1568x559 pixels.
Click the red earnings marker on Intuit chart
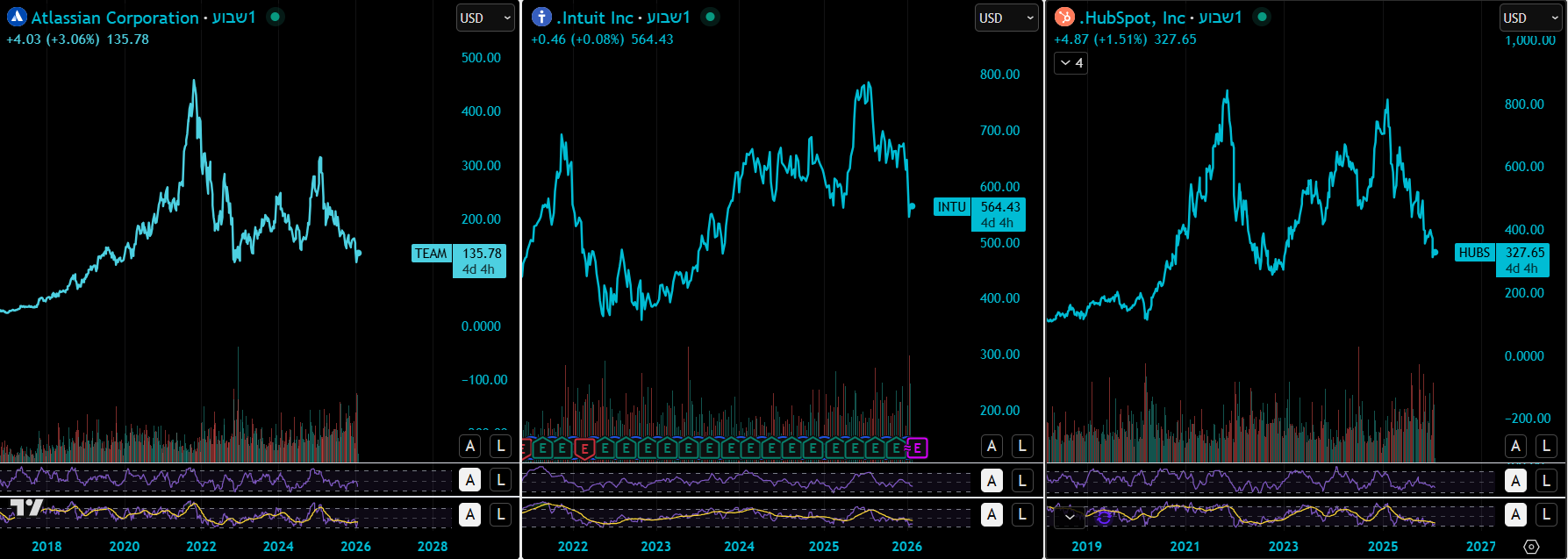click(584, 448)
